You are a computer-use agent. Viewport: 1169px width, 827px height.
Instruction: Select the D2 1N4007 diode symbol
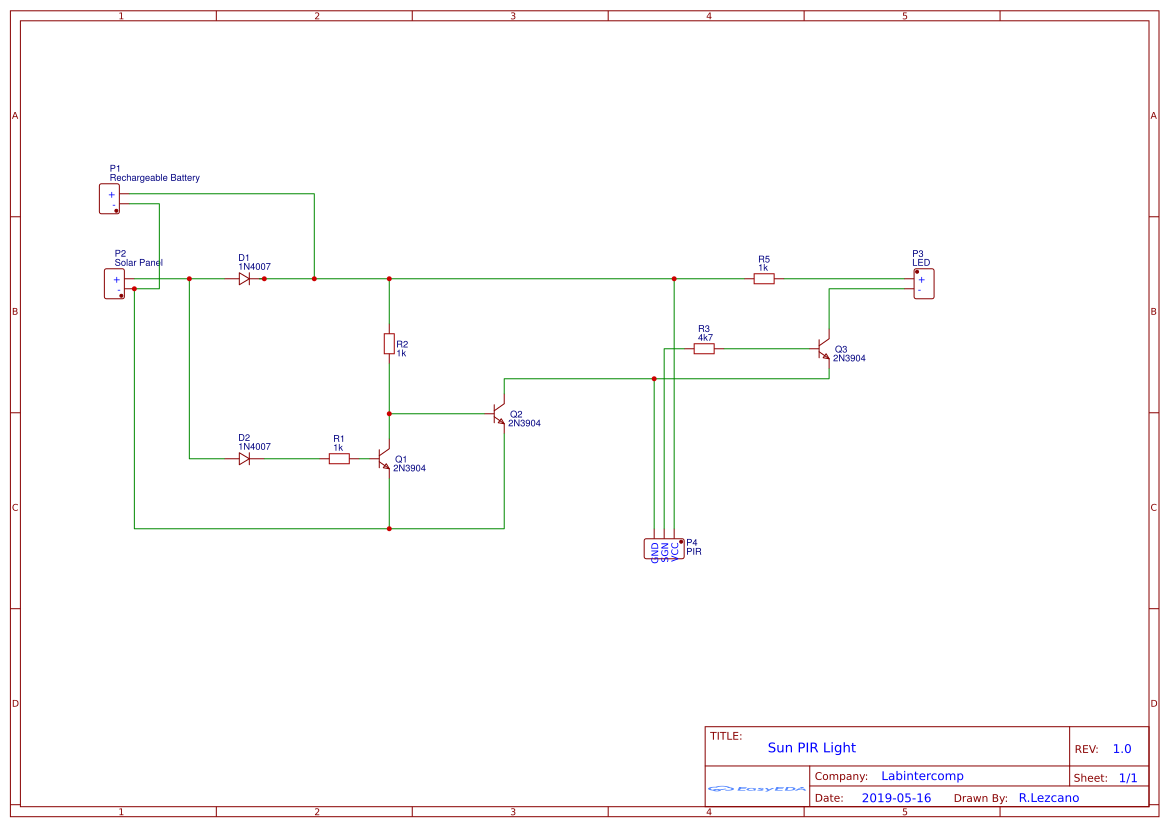tap(245, 459)
